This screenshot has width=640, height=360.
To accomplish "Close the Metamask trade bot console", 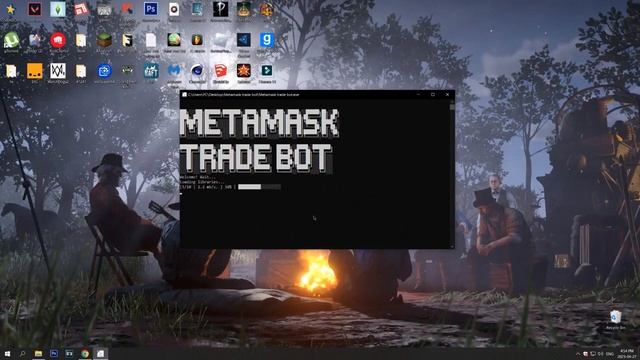I will coord(447,94).
